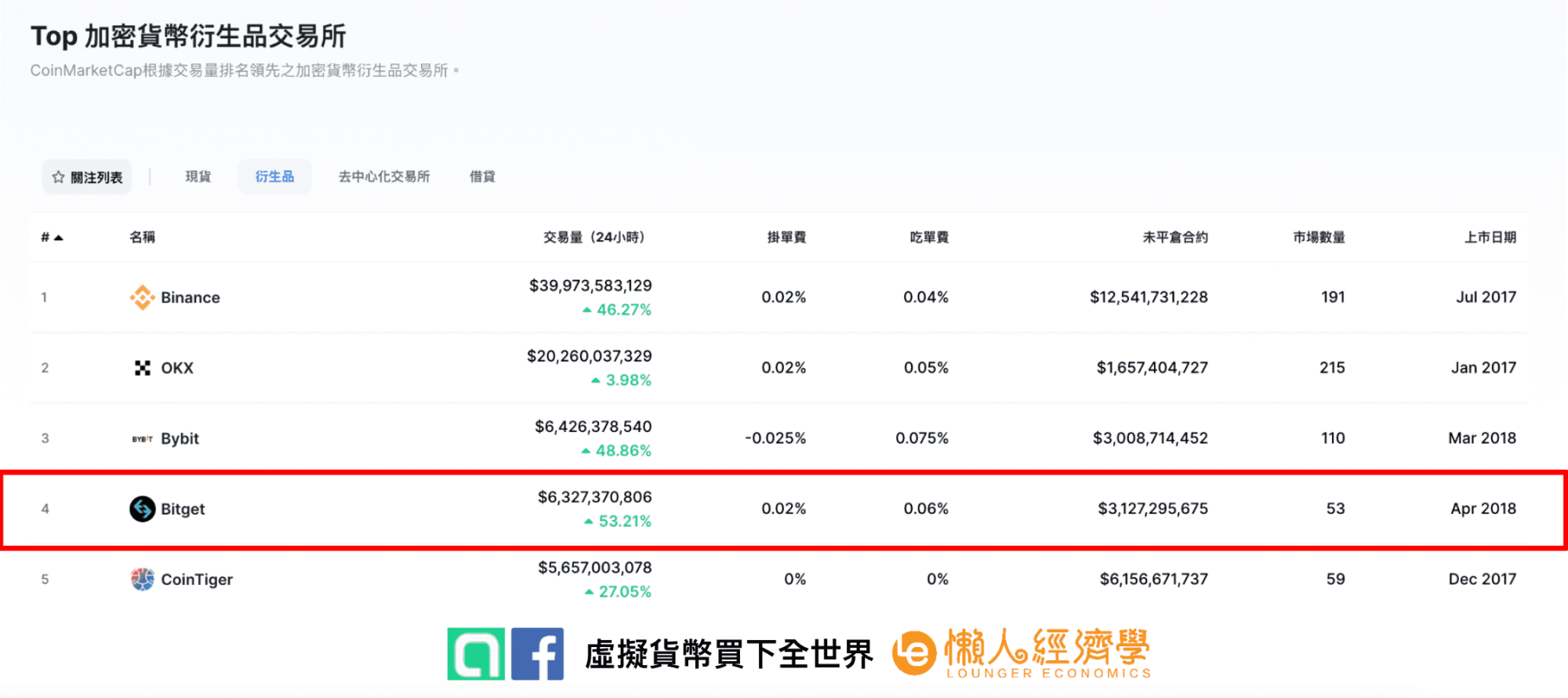Click Bitget market count 53
Image resolution: width=1568 pixels, height=698 pixels.
(1336, 509)
